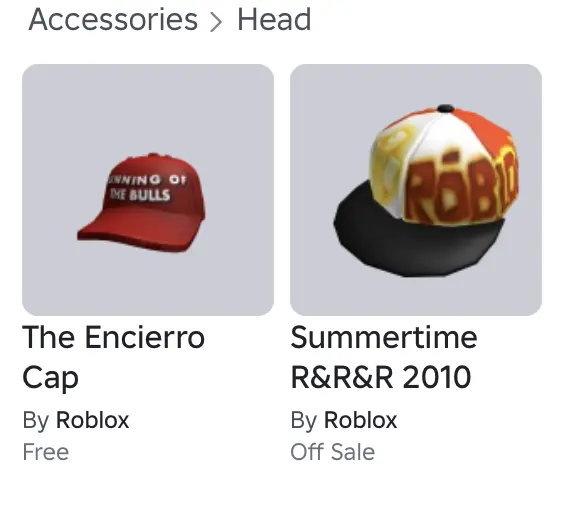Click the breadcrumb chevron after Accessories
Image resolution: width=570 pixels, height=508 pixels.
pos(216,23)
